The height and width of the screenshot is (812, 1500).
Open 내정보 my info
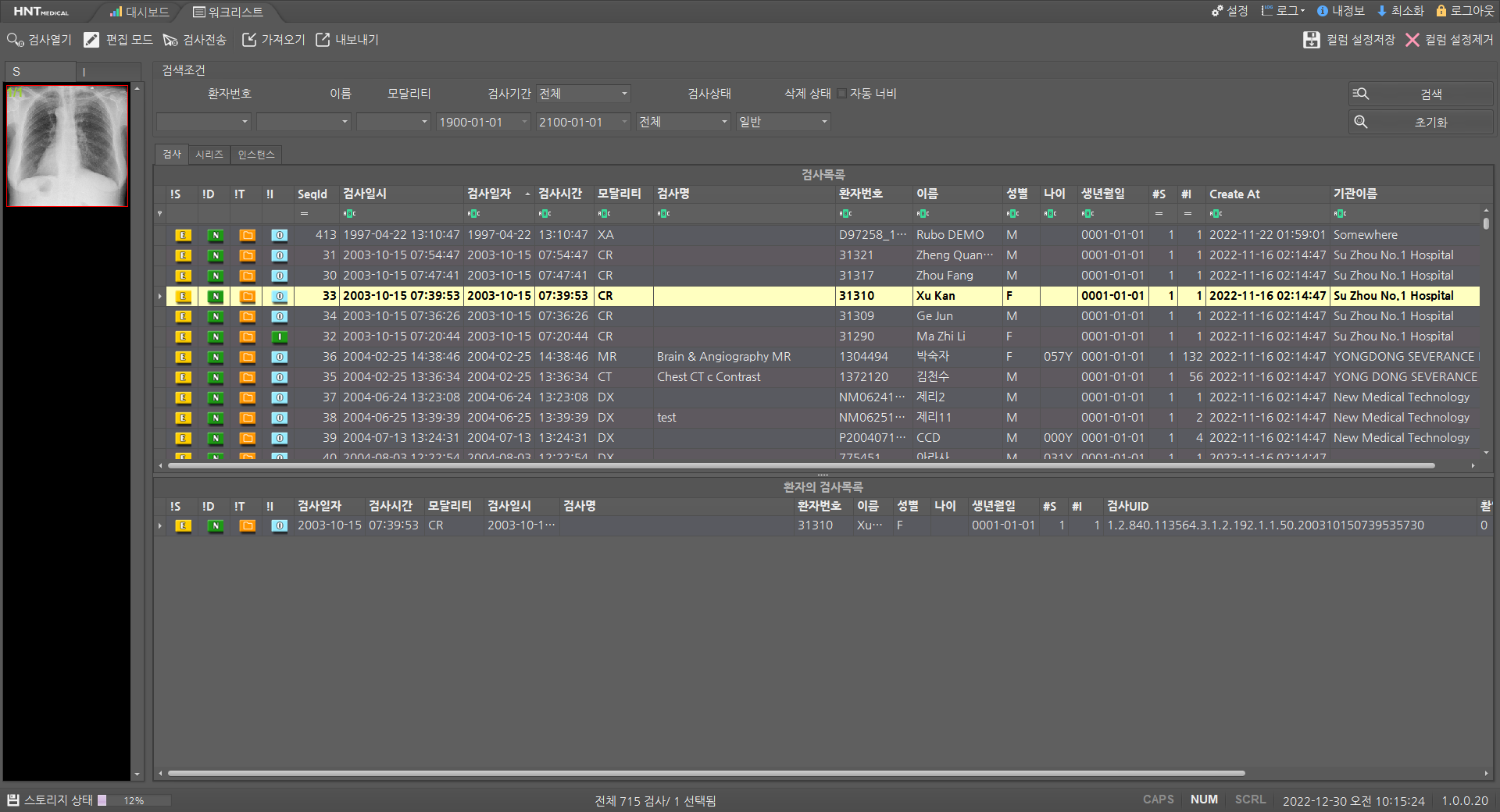click(x=1341, y=11)
